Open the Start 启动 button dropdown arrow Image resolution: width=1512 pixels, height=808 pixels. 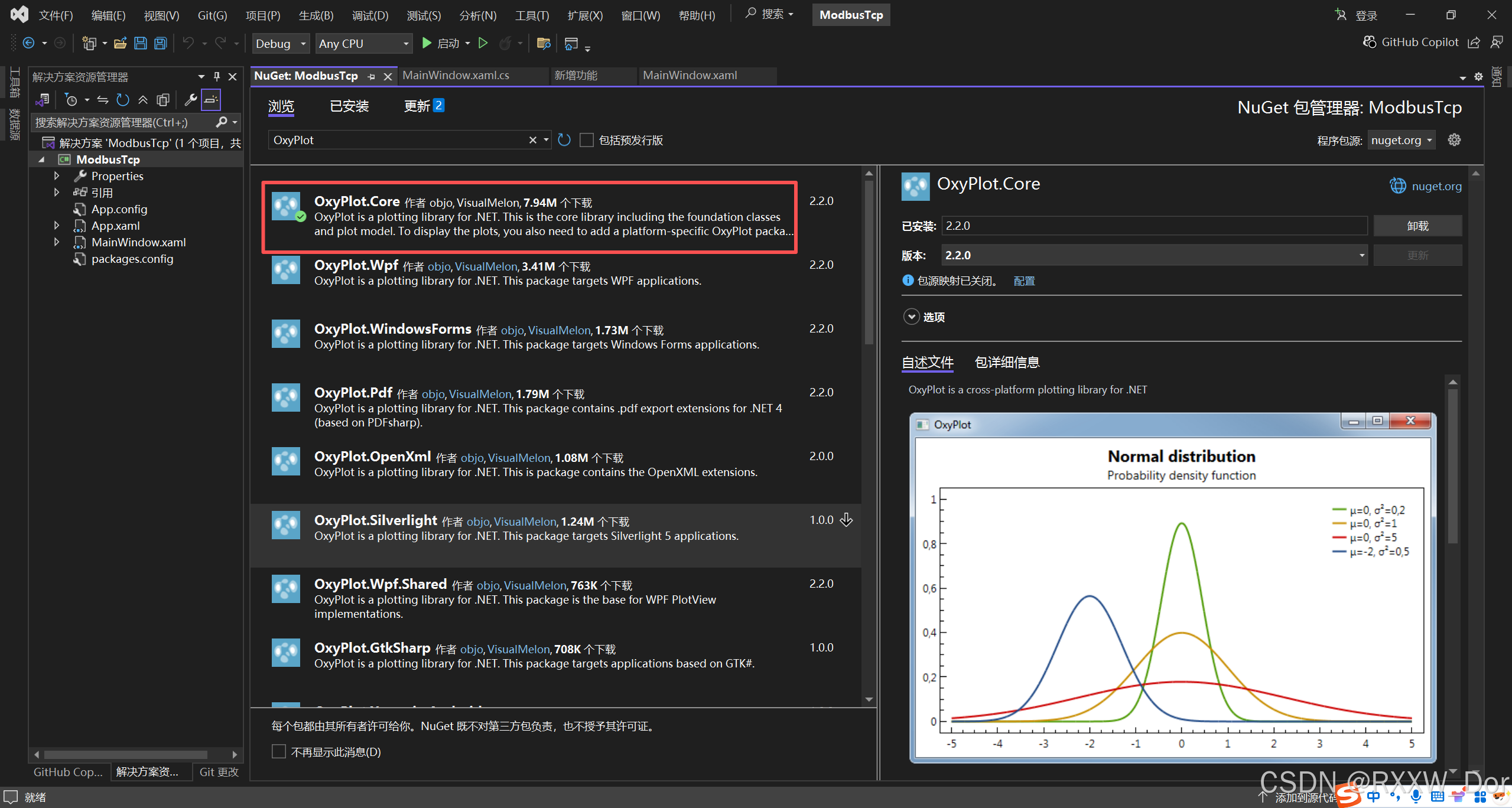click(x=468, y=43)
